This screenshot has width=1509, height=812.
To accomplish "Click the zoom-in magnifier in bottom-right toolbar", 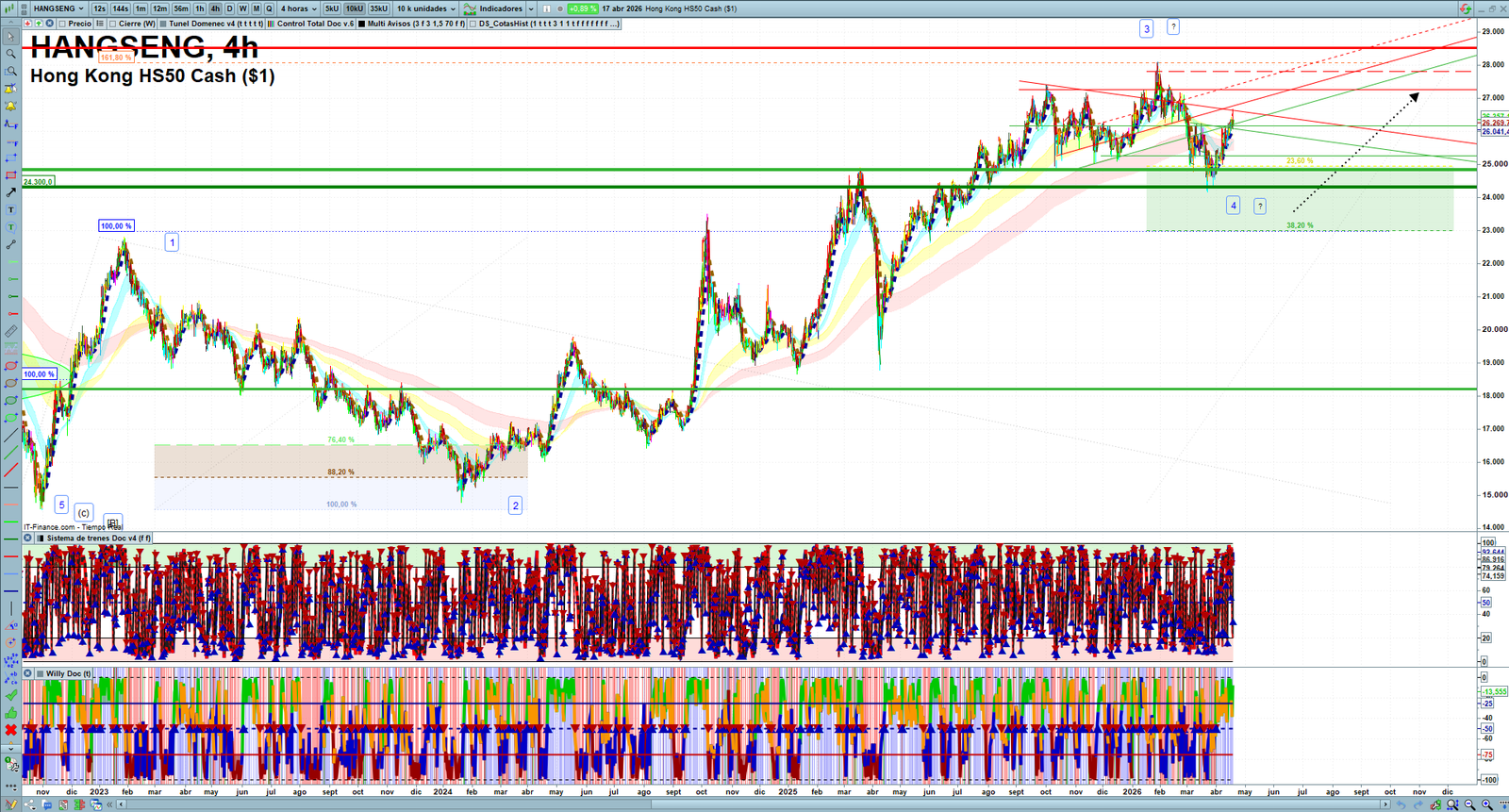I will [x=1487, y=804].
